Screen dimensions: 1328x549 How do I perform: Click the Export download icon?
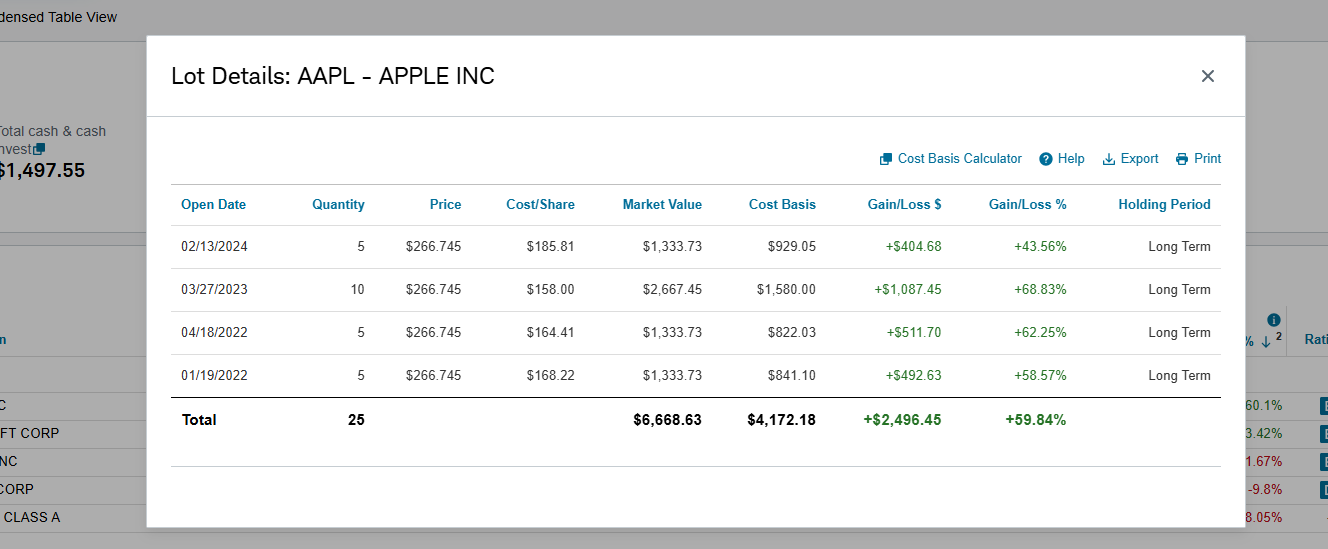click(x=1108, y=159)
